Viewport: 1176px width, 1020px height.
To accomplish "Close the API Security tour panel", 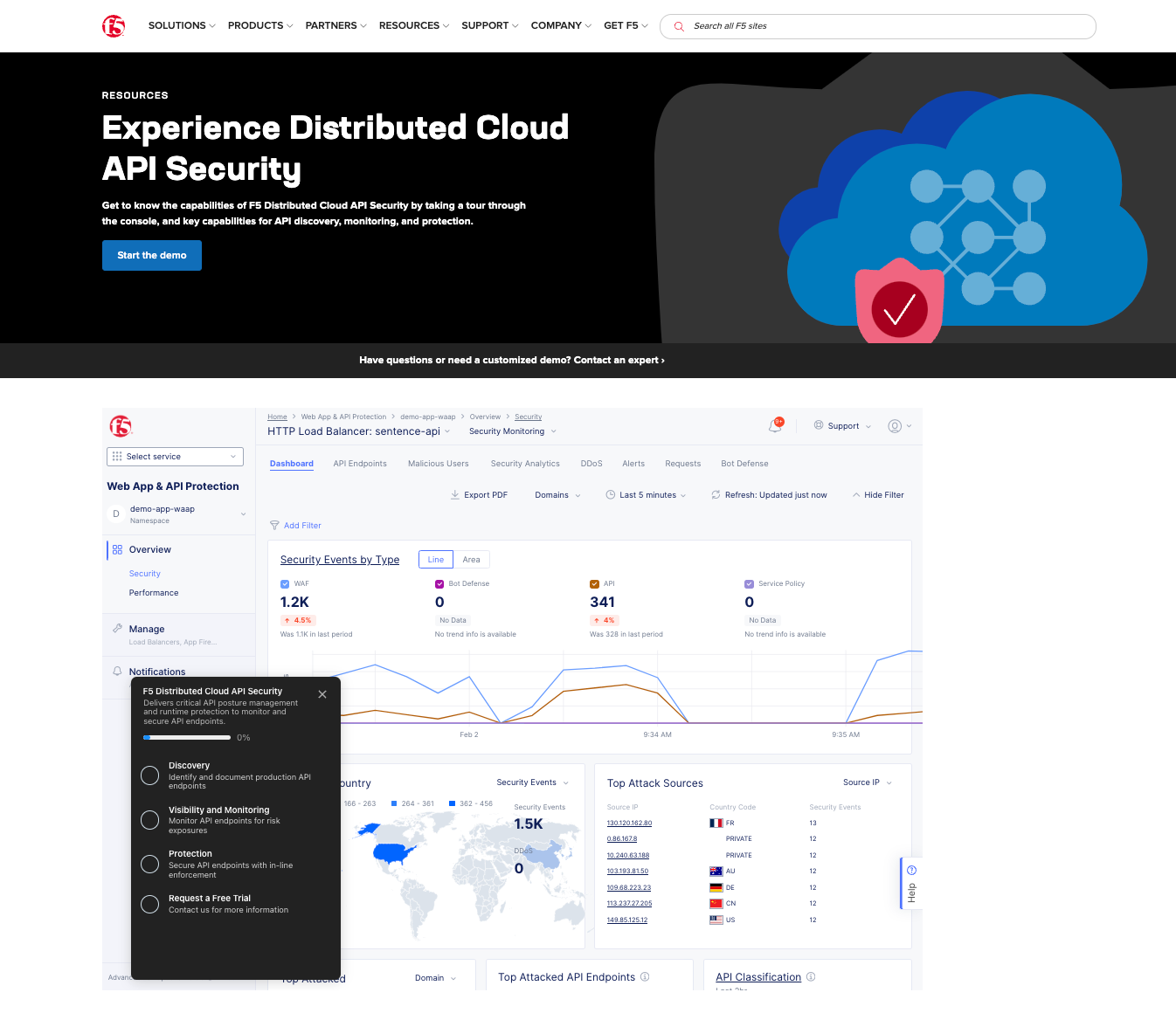I will coord(322,694).
